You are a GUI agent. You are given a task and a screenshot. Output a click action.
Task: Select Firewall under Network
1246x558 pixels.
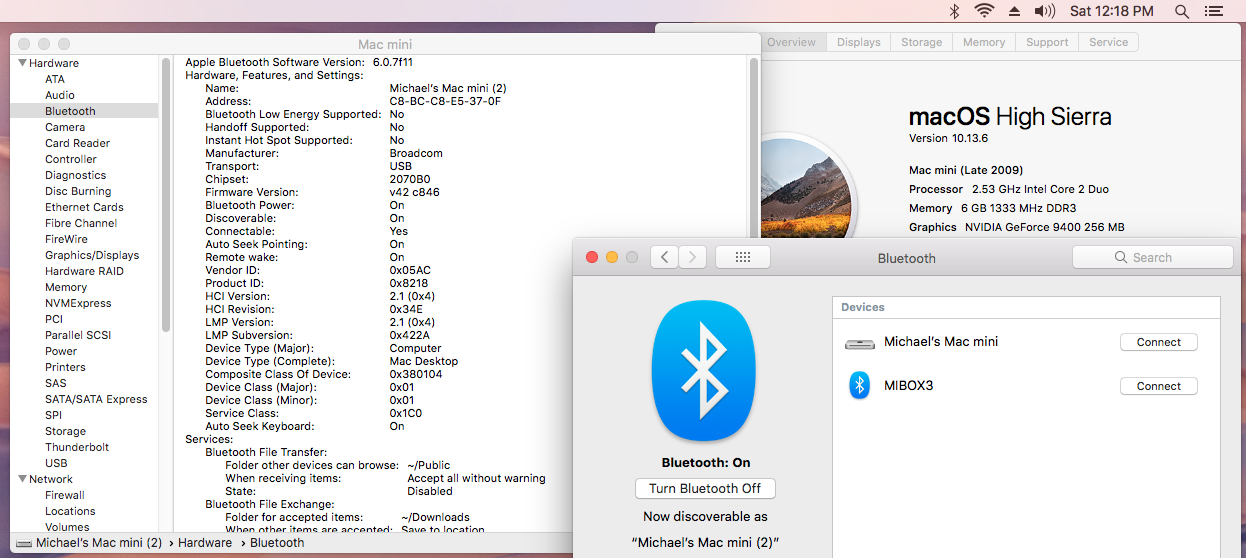65,495
